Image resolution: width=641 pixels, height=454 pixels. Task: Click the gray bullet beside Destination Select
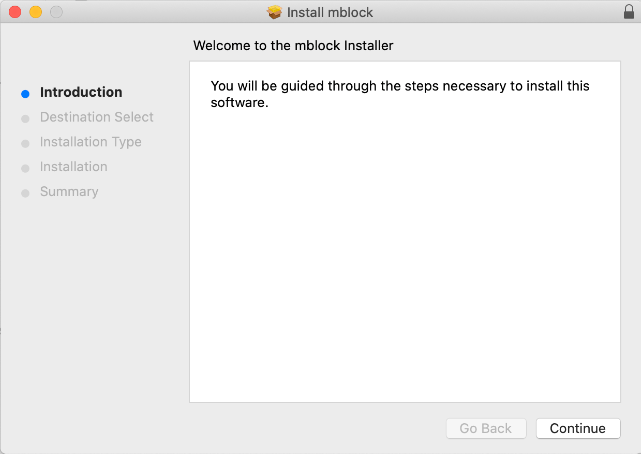(25, 119)
